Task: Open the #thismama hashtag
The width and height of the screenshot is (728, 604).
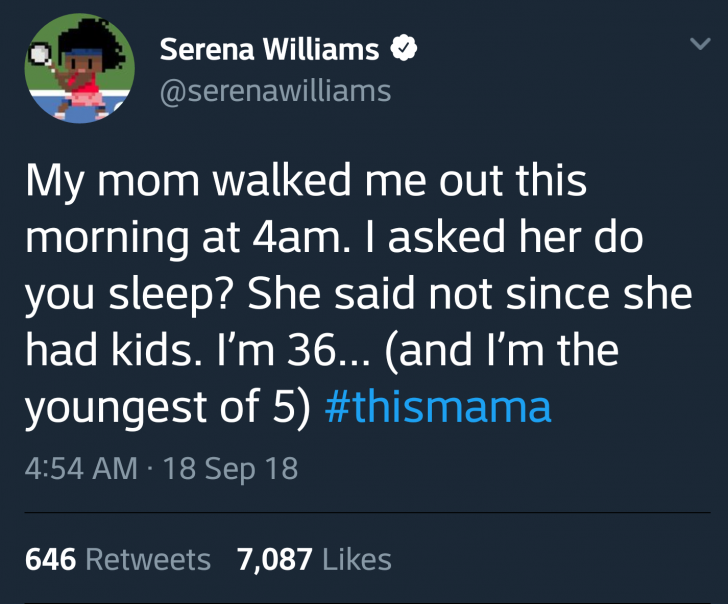Action: (439, 407)
